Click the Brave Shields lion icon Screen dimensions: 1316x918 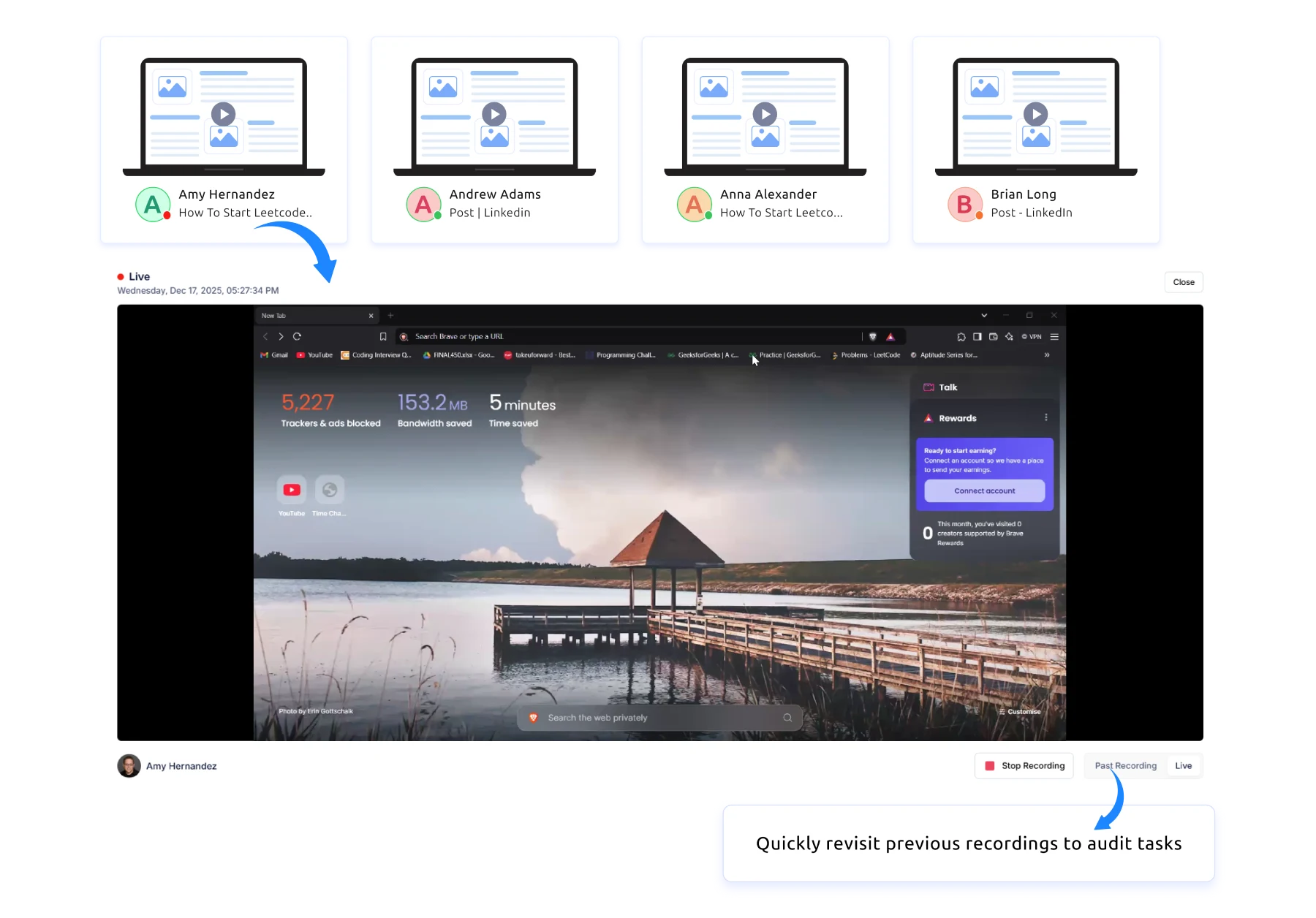(x=872, y=337)
